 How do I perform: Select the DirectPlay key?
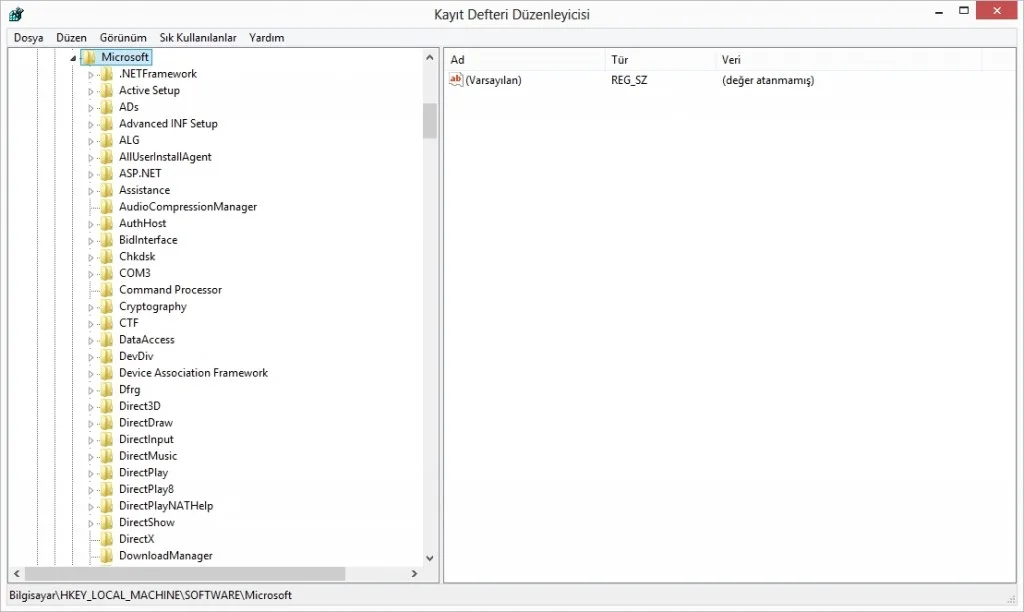point(144,472)
